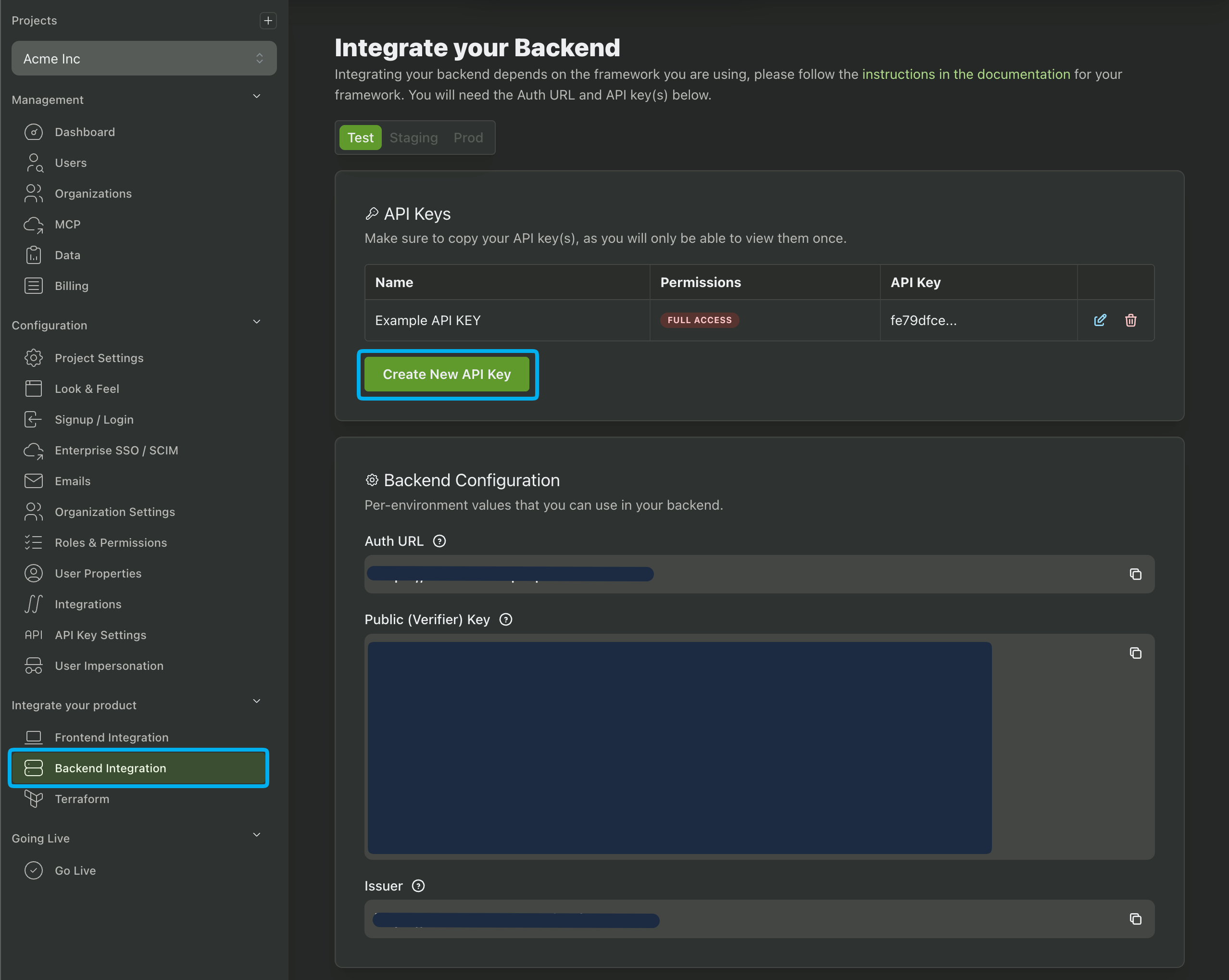The image size is (1229, 980).
Task: Click the FULL ACCESS permission badge
Action: (700, 320)
